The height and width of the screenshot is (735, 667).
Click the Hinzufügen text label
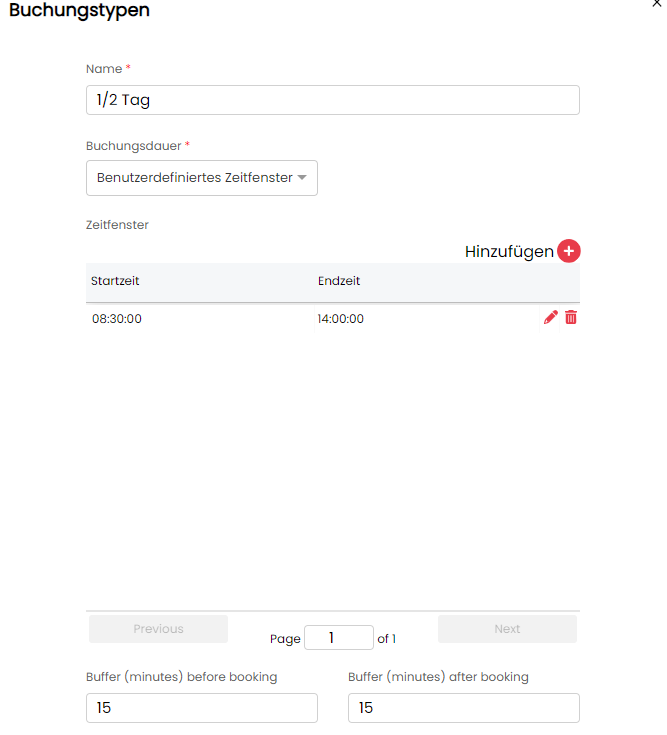point(508,252)
